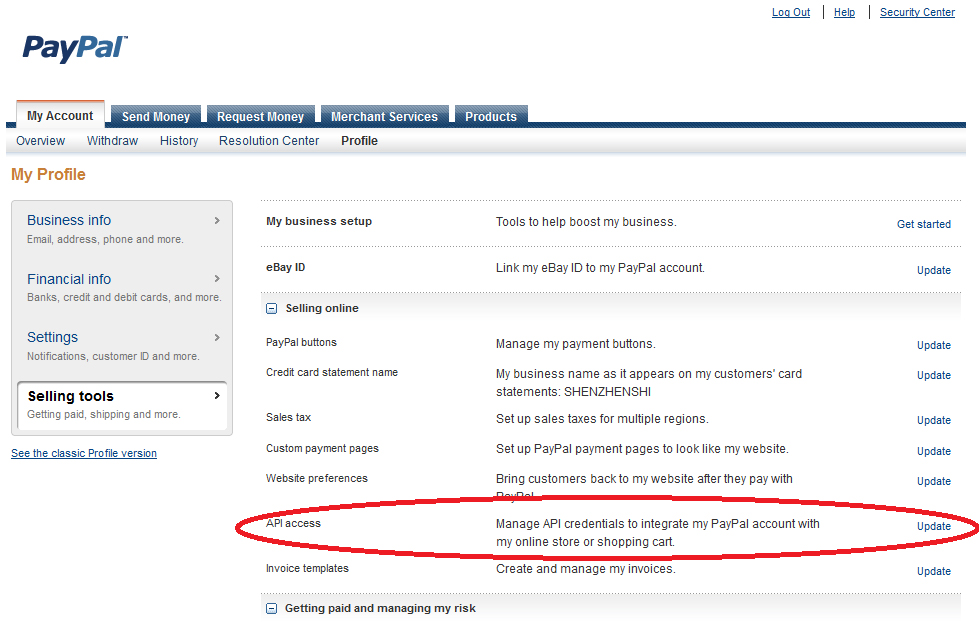Open the Products tab
Viewport: 979px width, 625px height.
tap(491, 117)
